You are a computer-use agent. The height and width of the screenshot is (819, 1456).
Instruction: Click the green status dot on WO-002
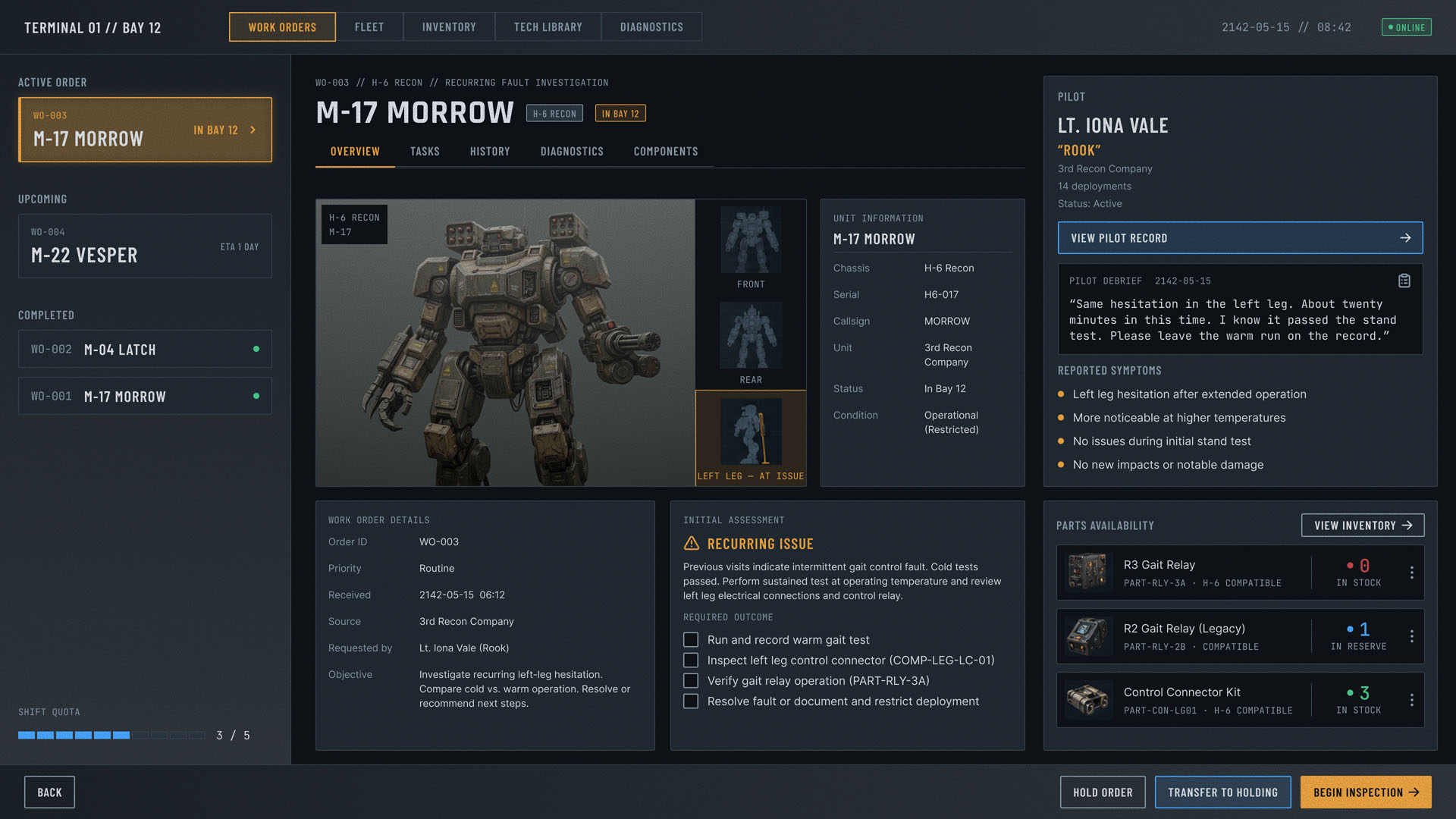256,349
